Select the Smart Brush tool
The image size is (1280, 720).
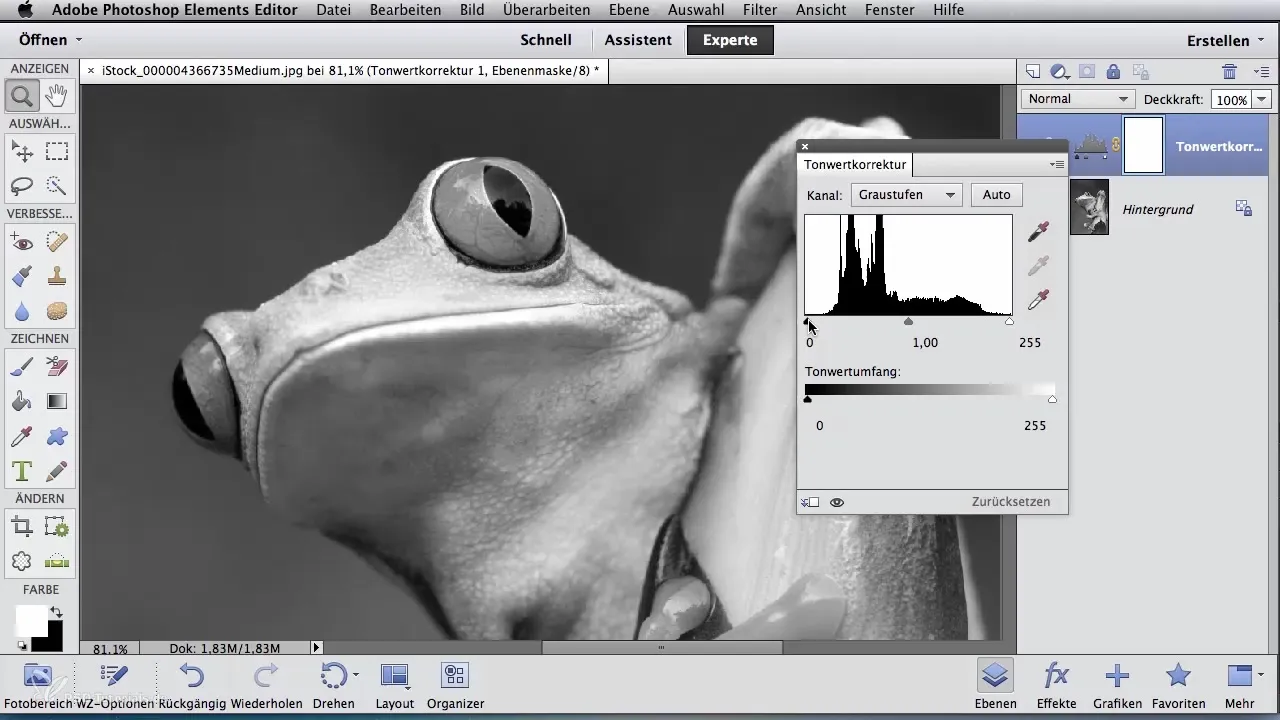tap(21, 275)
